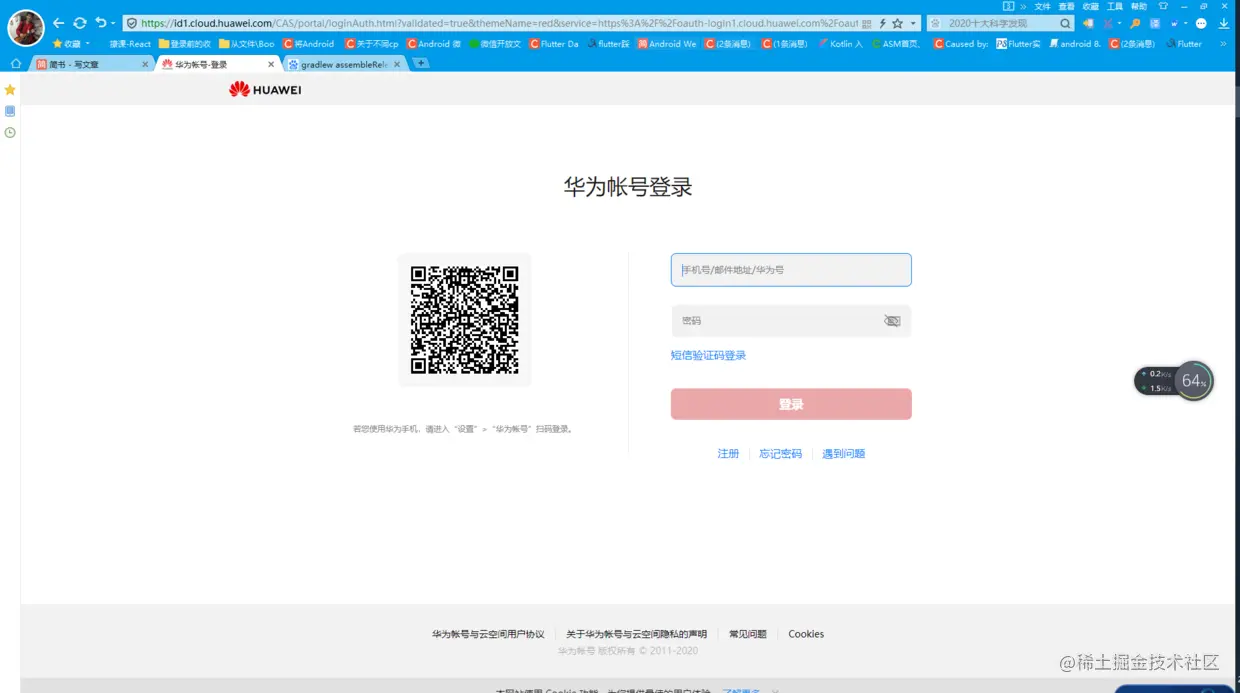Open the 从文件\Boo bookmark folder
1240x693 pixels.
[247, 44]
